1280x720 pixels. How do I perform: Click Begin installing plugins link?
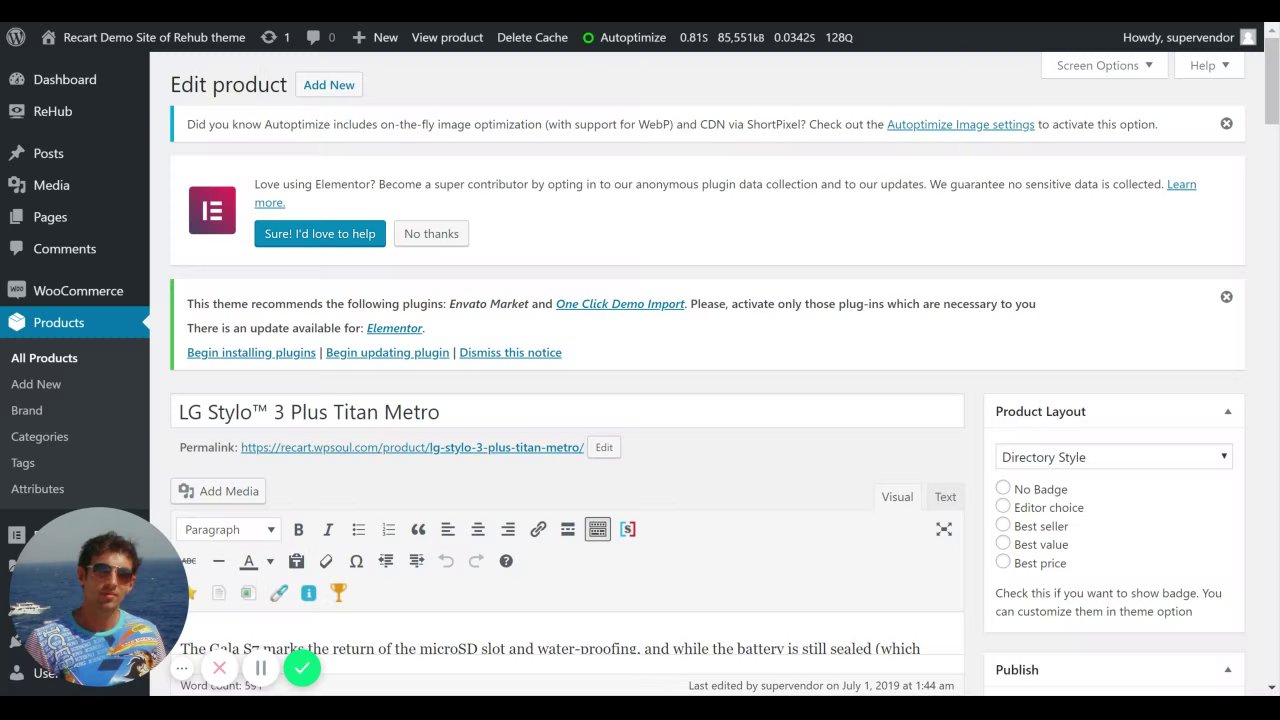coord(251,352)
